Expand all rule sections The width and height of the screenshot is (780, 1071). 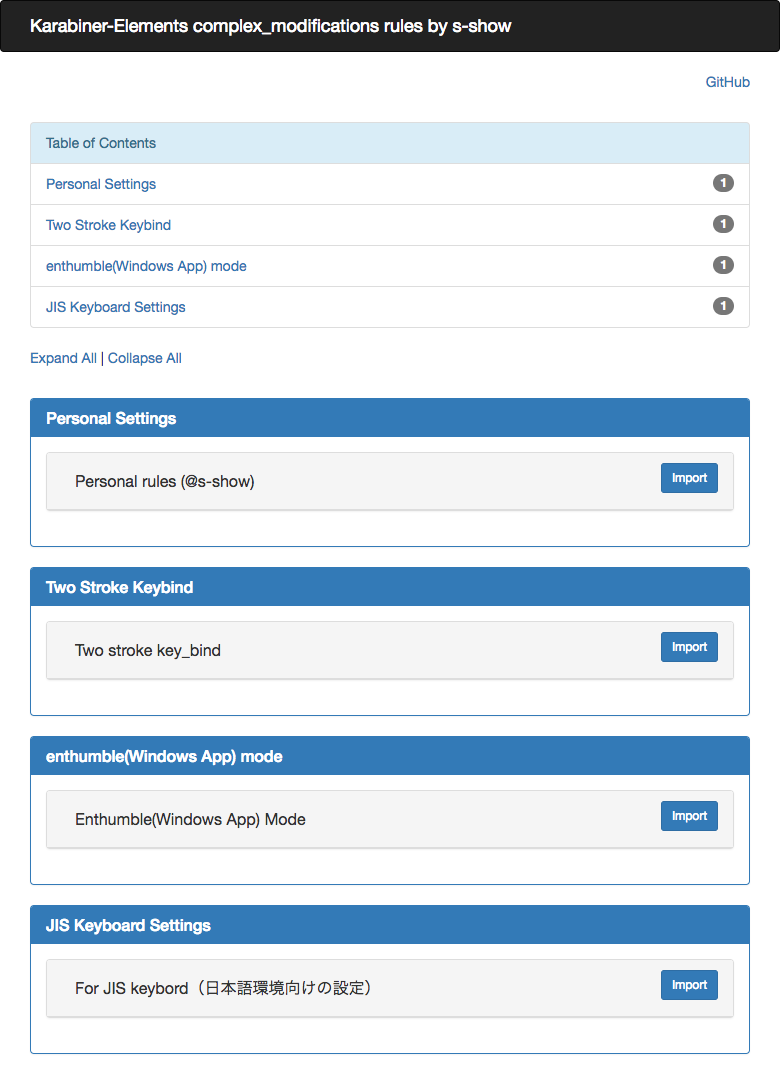[63, 358]
